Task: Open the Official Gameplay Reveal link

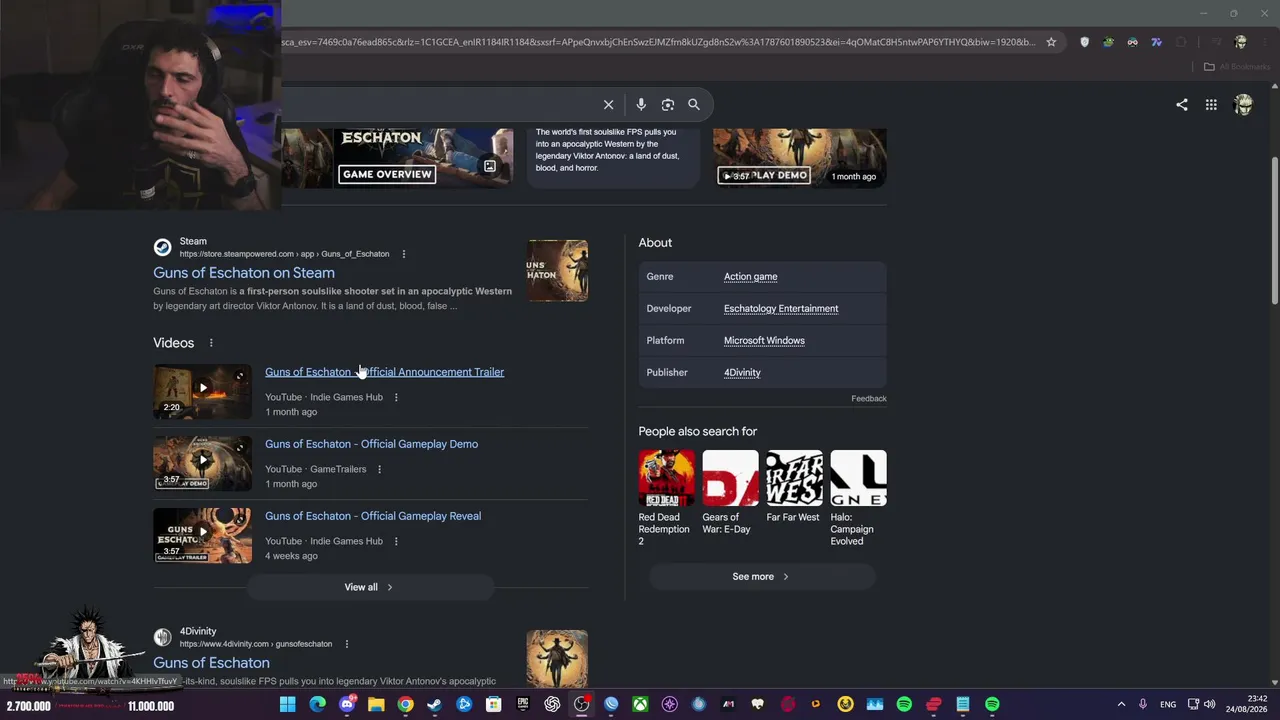Action: coord(373,516)
